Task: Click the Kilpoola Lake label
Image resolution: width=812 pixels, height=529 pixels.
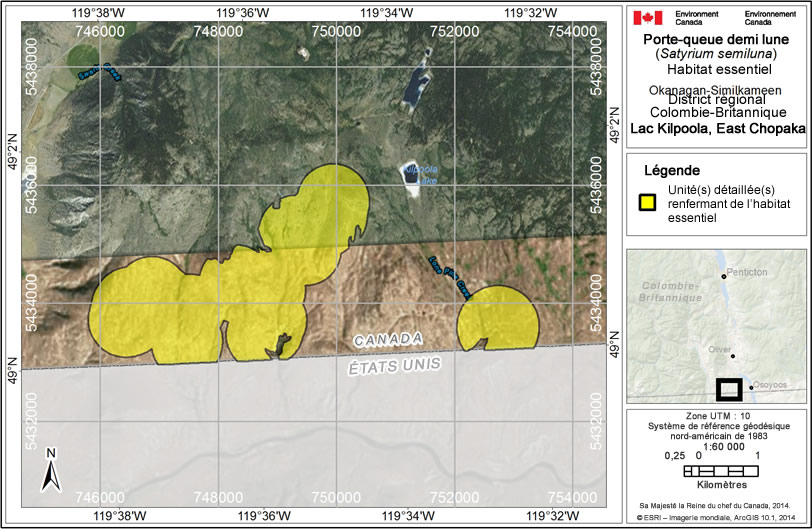Action: [x=422, y=174]
